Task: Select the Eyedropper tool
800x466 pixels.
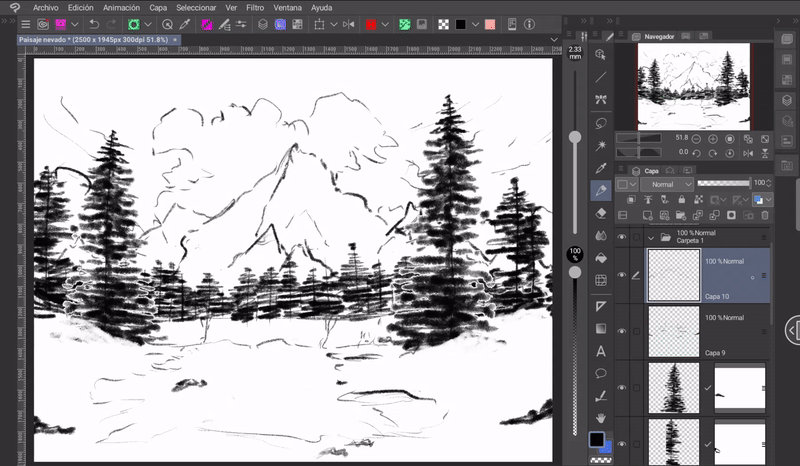Action: tap(601, 168)
